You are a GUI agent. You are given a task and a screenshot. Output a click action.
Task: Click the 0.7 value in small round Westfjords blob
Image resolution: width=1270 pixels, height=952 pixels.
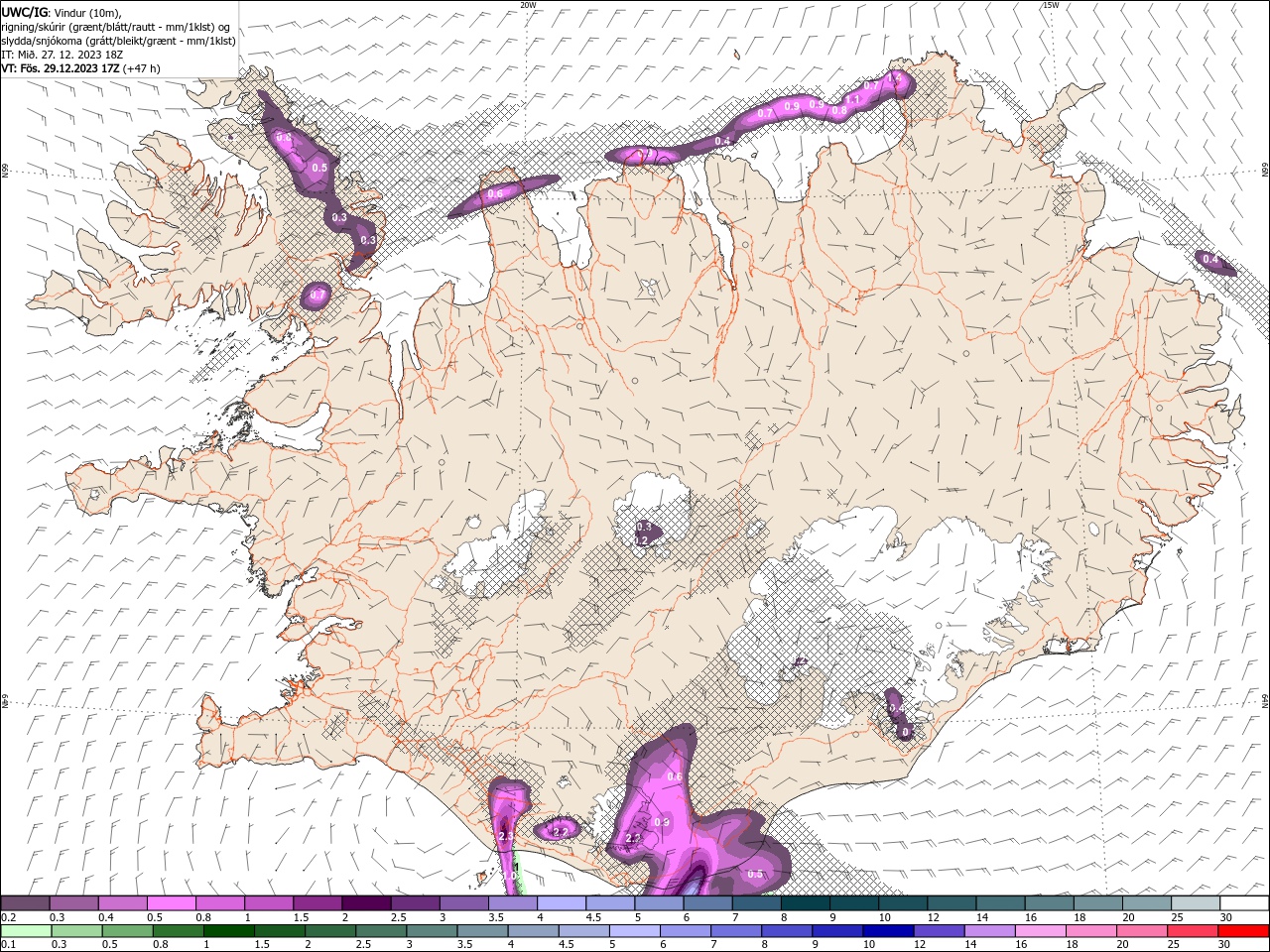click(x=317, y=295)
